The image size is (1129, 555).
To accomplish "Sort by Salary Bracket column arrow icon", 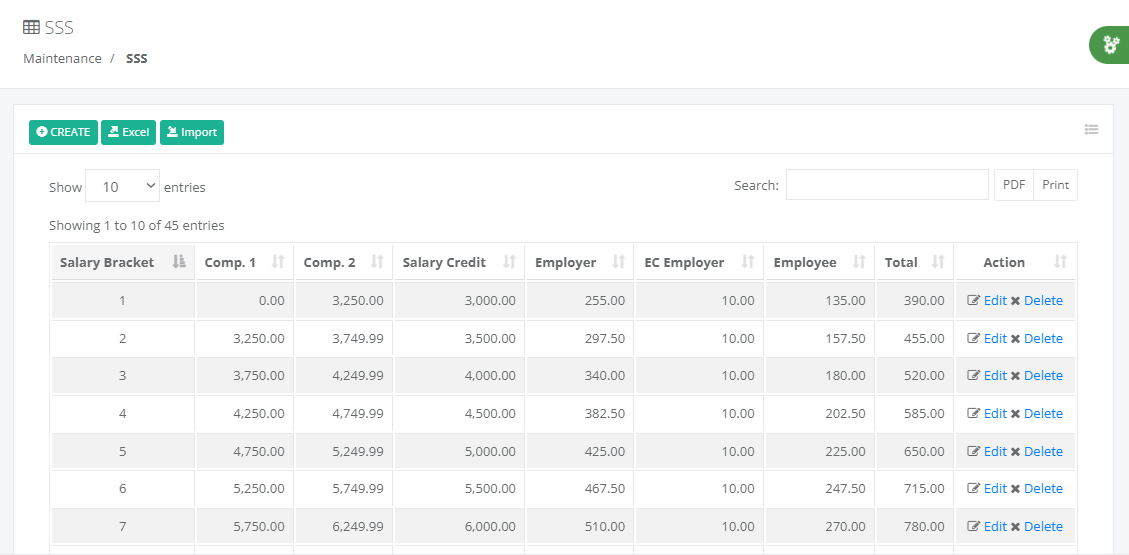I will pyautogui.click(x=179, y=262).
